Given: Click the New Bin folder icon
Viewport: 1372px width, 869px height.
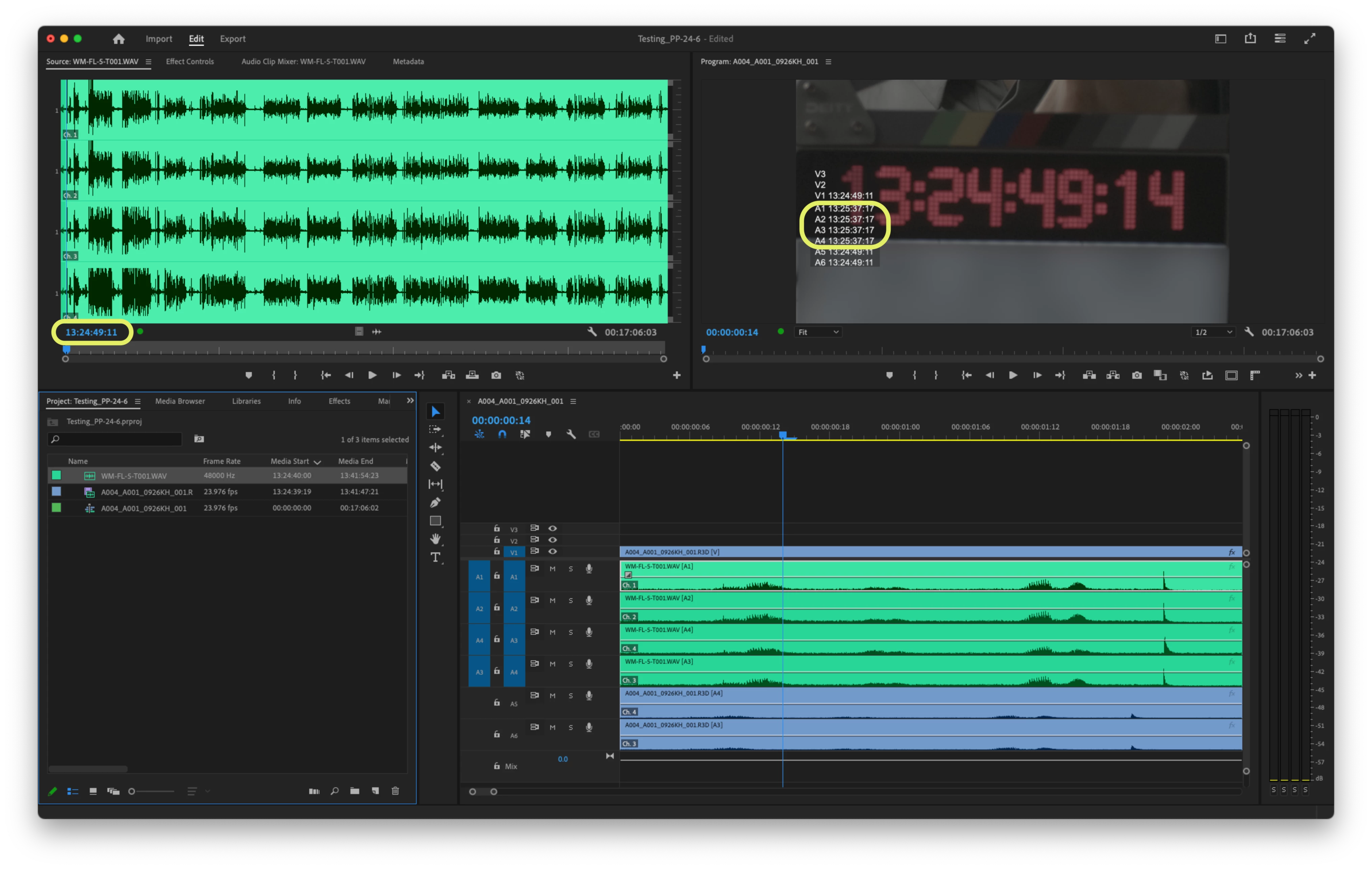Looking at the screenshot, I should click(354, 791).
